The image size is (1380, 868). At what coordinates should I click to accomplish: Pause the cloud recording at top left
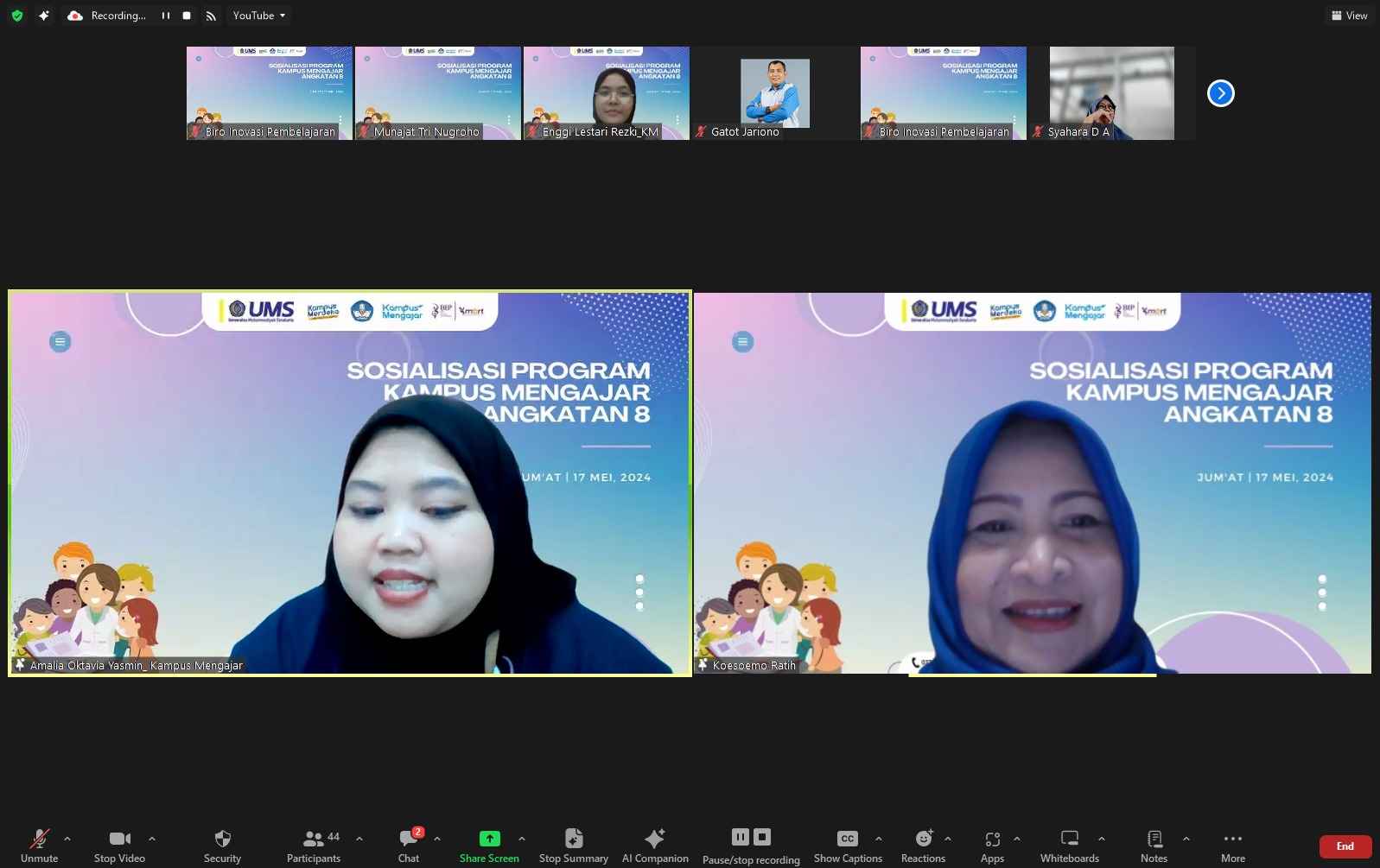[166, 16]
